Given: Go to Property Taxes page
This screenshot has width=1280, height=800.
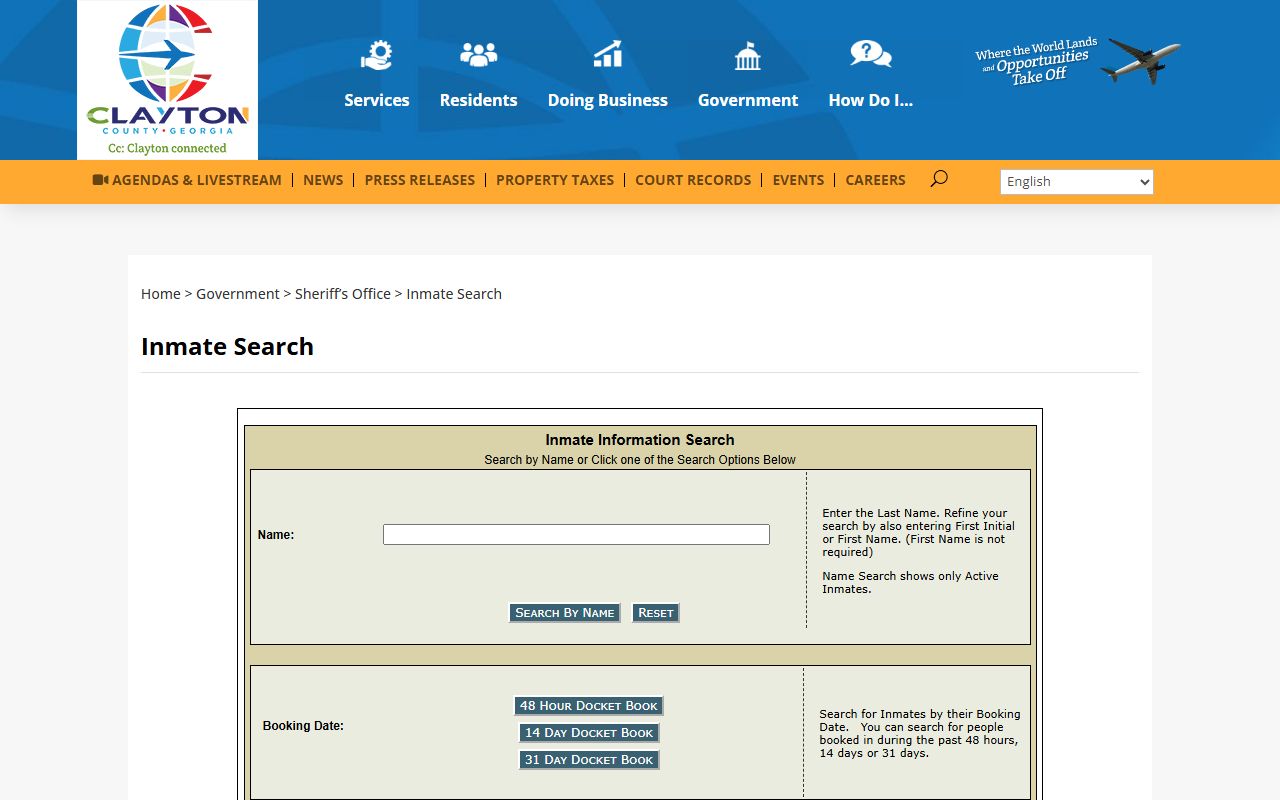Looking at the screenshot, I should [x=555, y=180].
